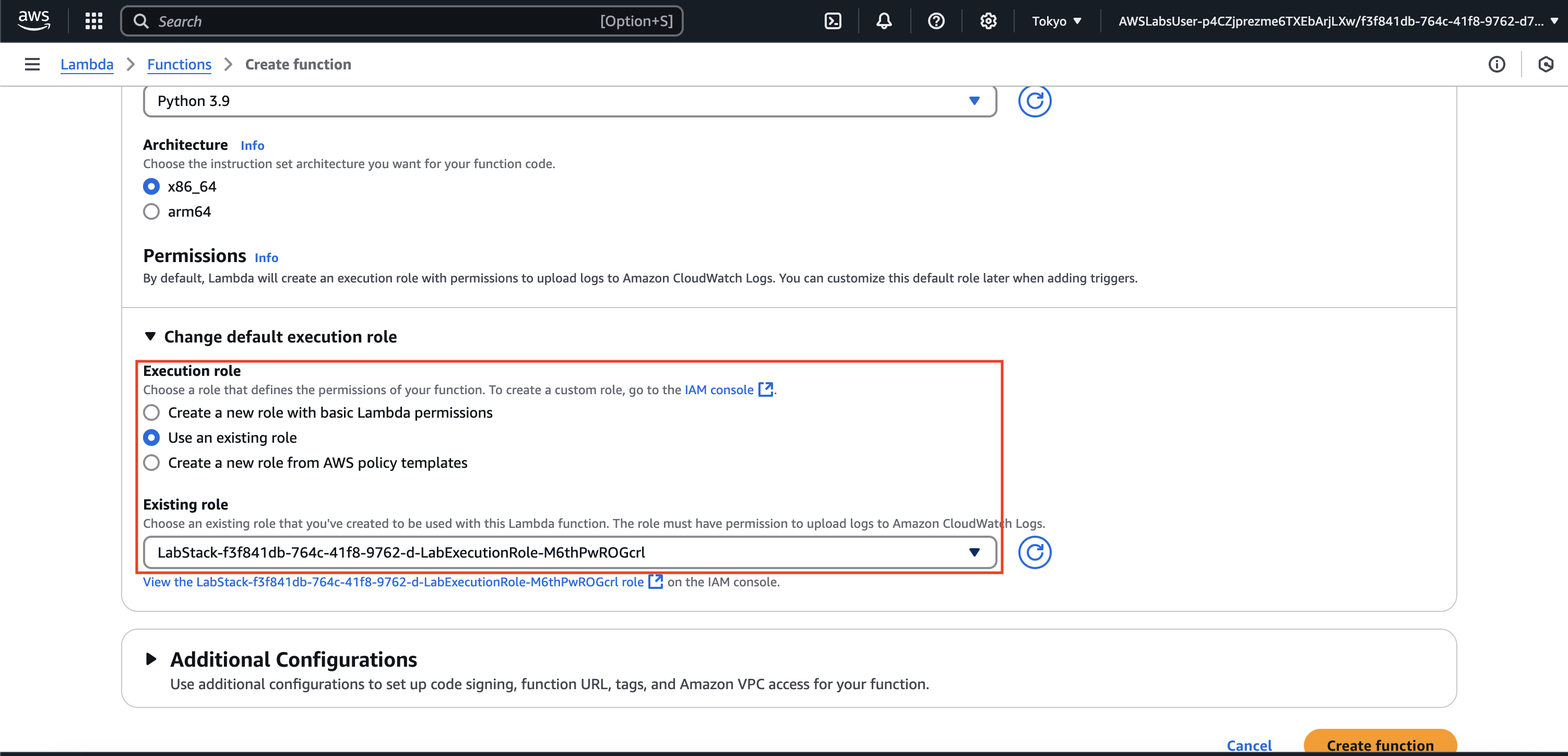Open AWS CloudShell terminal icon
This screenshot has height=756, width=1568.
(x=833, y=21)
